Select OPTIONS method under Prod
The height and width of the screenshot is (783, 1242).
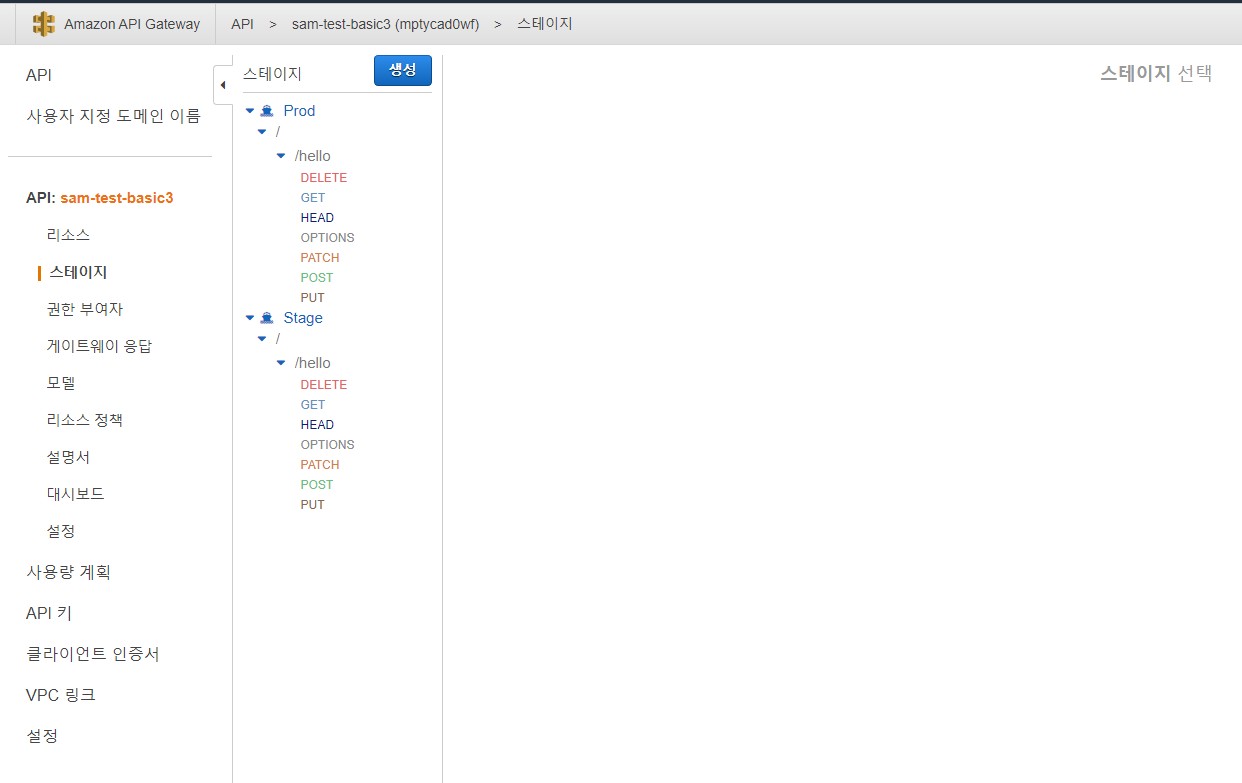pyautogui.click(x=328, y=238)
